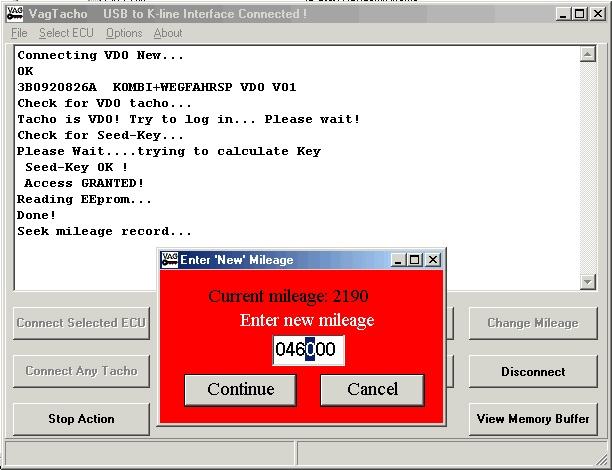The width and height of the screenshot is (612, 470).
Task: Click the Disconnect button
Action: pos(533,371)
